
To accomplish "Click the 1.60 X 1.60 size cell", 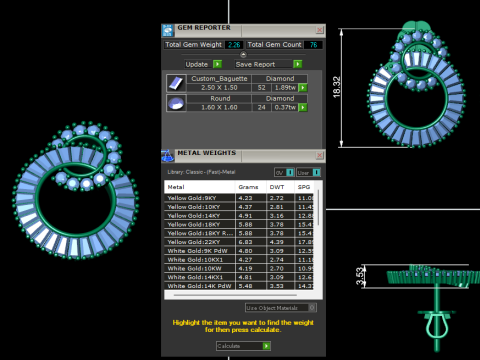I will (219, 107).
